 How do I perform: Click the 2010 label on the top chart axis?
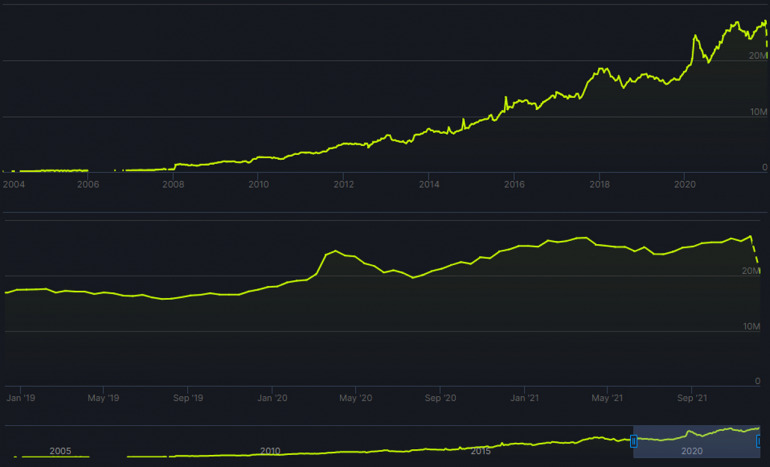[x=258, y=185]
